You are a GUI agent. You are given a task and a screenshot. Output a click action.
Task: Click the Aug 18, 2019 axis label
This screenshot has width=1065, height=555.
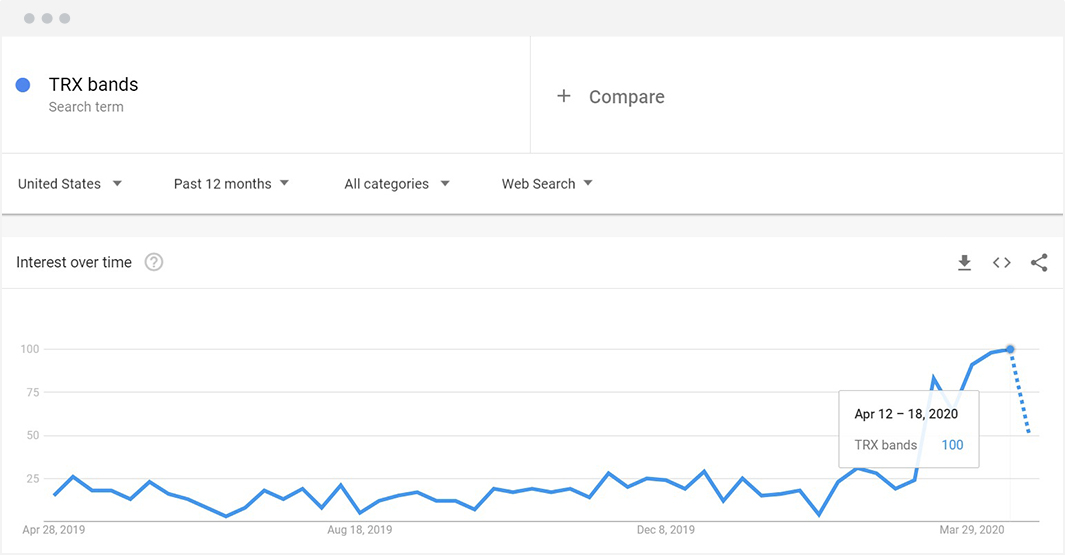[x=359, y=530]
